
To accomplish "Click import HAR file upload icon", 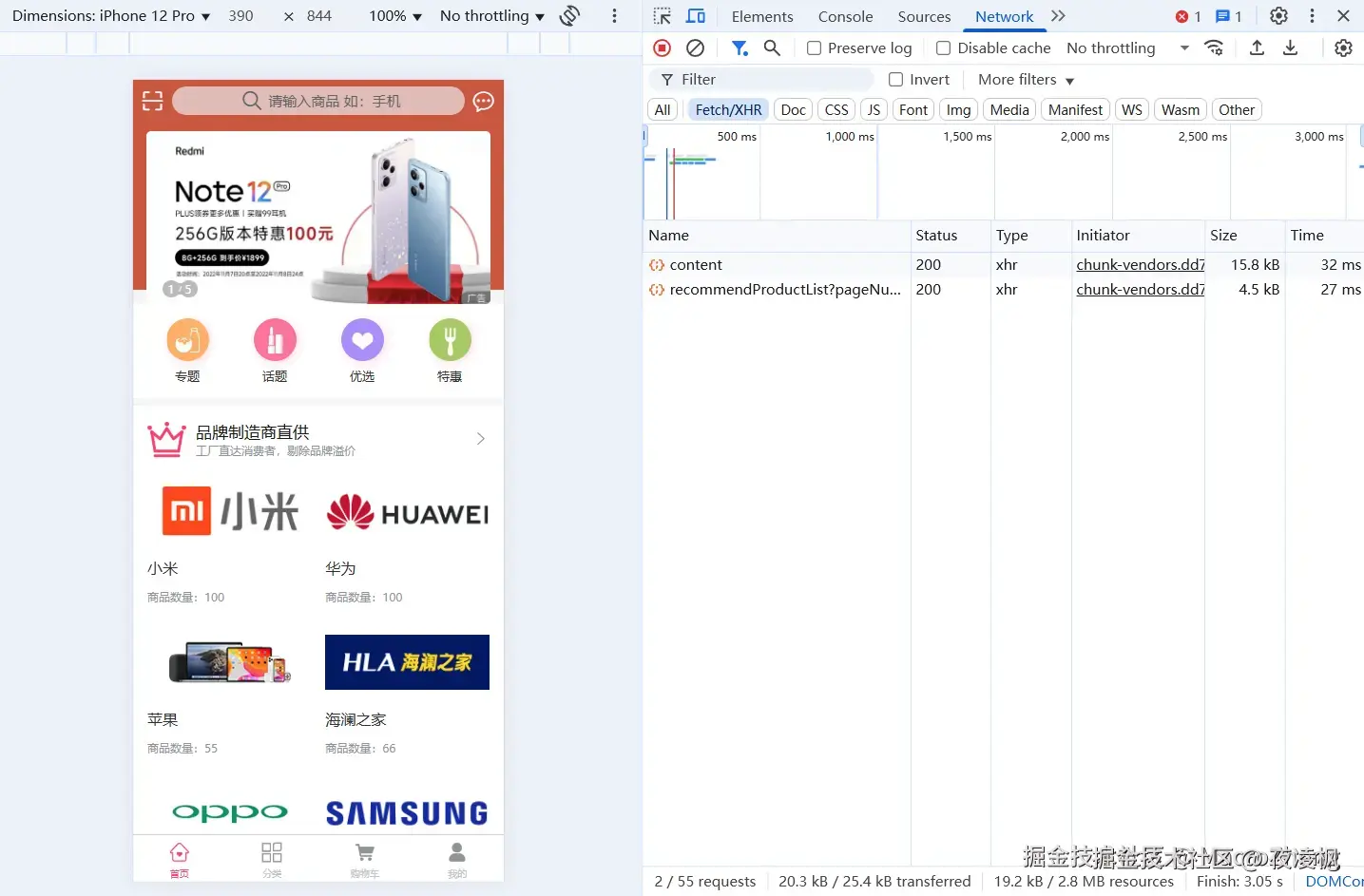I will 1257,48.
